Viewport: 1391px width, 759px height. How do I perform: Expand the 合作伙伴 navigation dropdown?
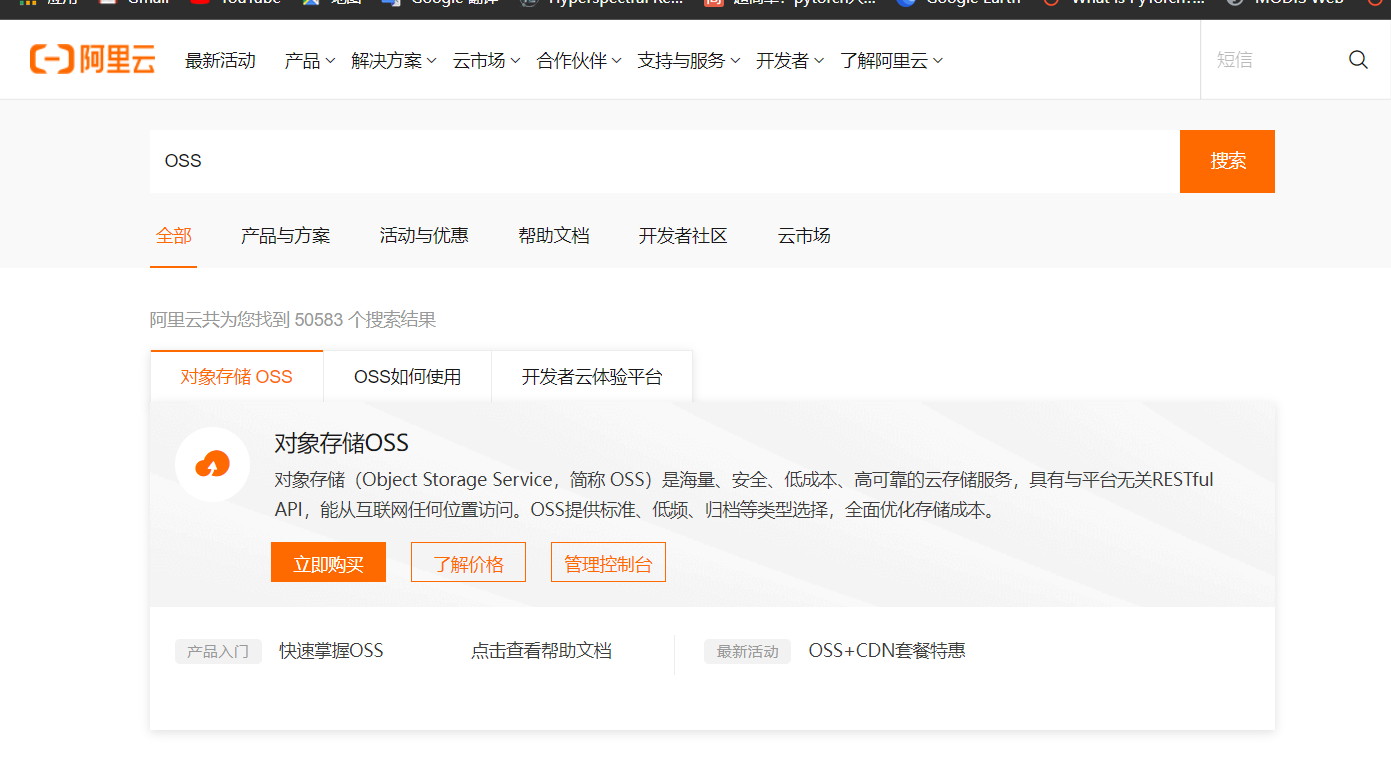tap(579, 61)
